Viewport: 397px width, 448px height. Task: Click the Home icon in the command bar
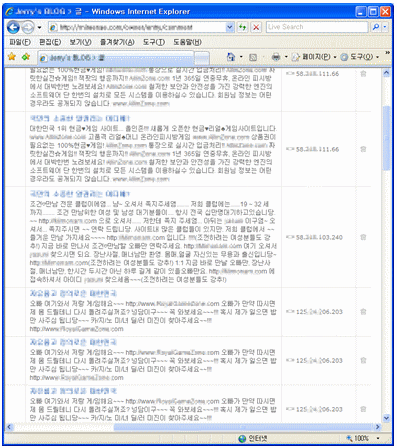231,57
